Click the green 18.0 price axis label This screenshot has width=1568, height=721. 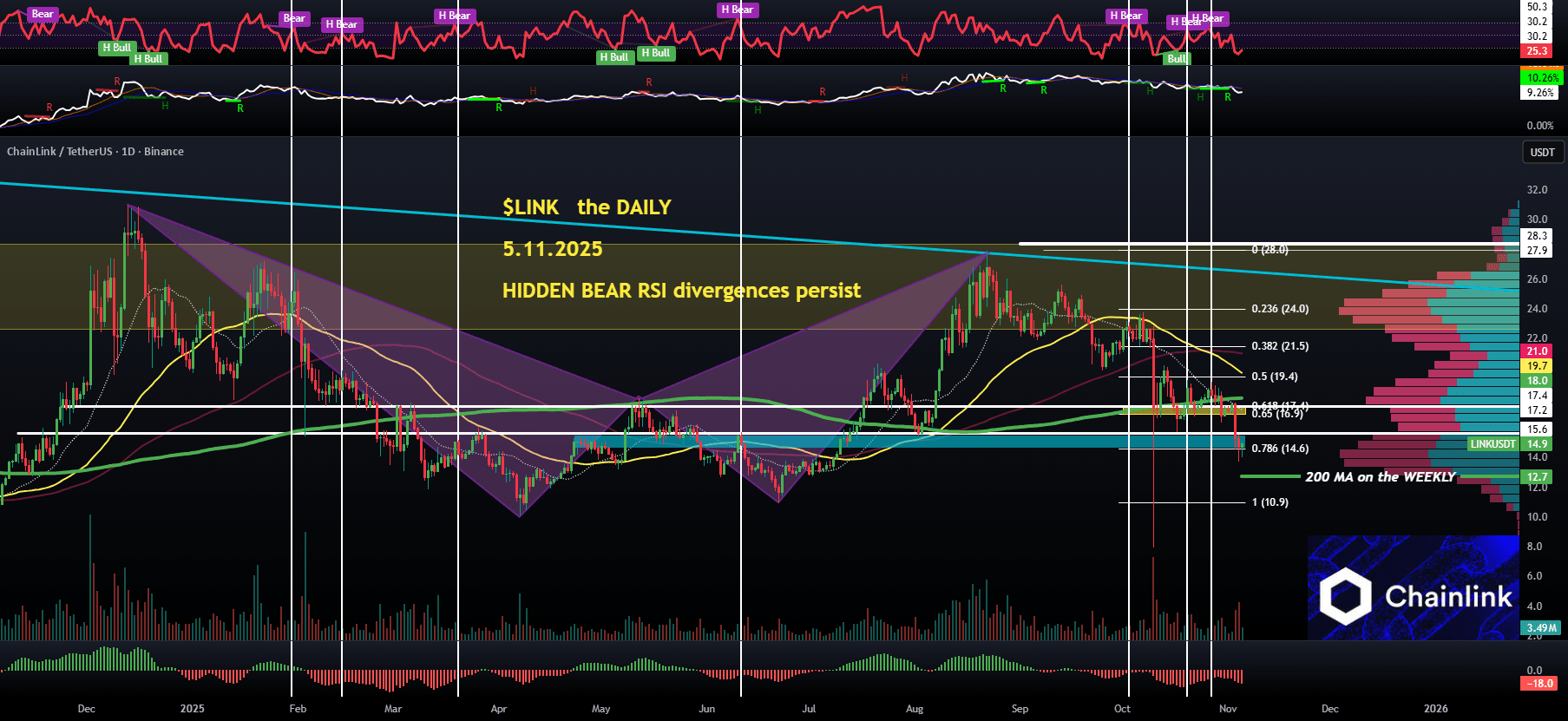1538,381
